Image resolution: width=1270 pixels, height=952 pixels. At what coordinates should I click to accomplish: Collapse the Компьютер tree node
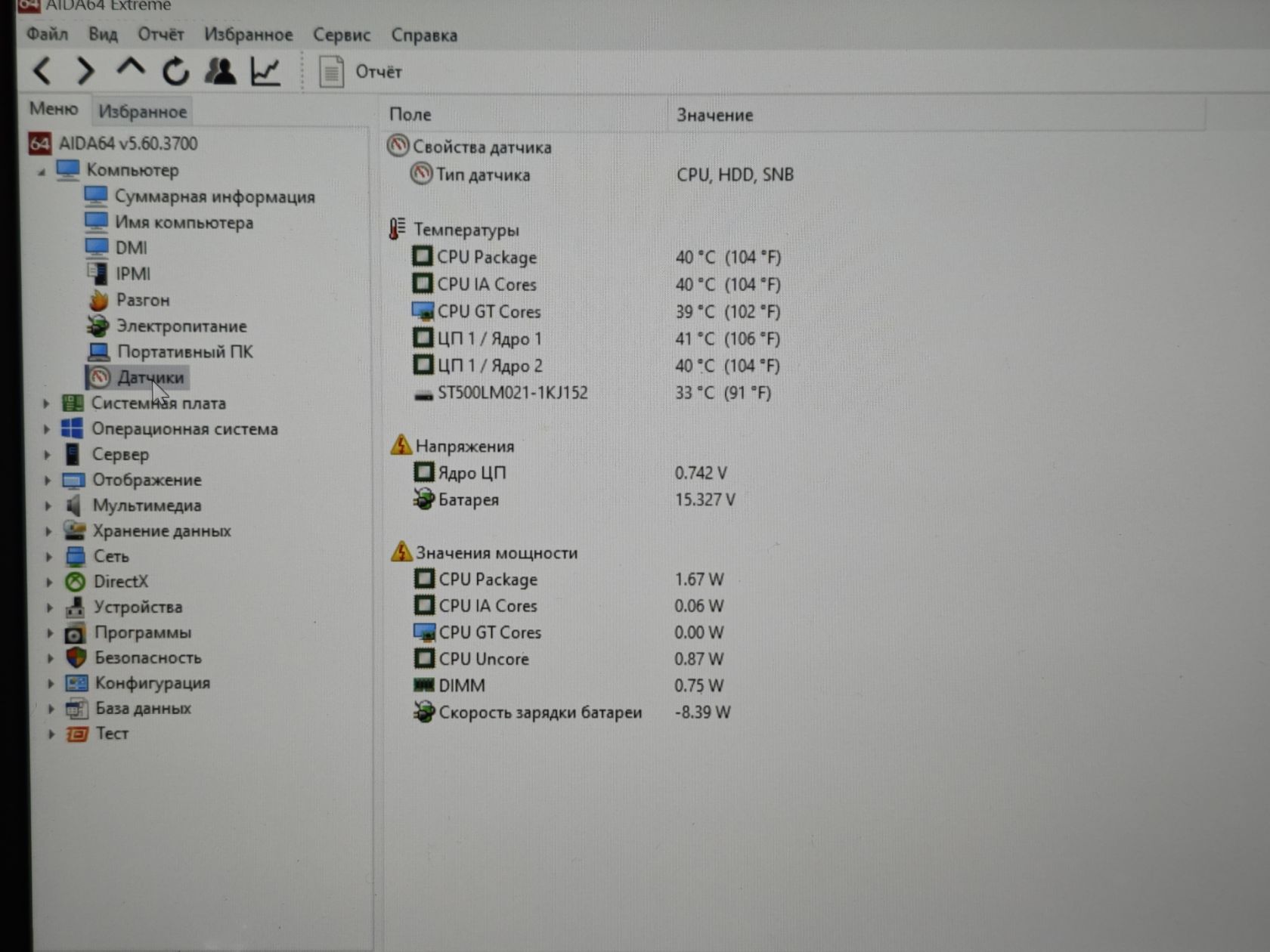coord(42,172)
